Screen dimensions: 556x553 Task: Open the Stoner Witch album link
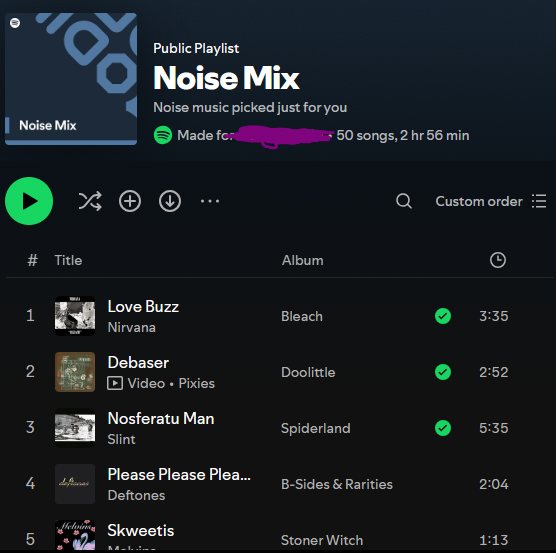pyautogui.click(x=322, y=540)
